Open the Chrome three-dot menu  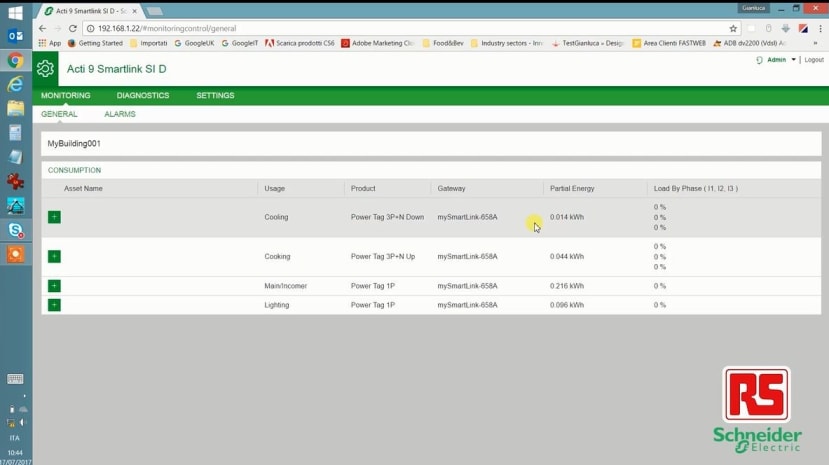click(x=820, y=29)
